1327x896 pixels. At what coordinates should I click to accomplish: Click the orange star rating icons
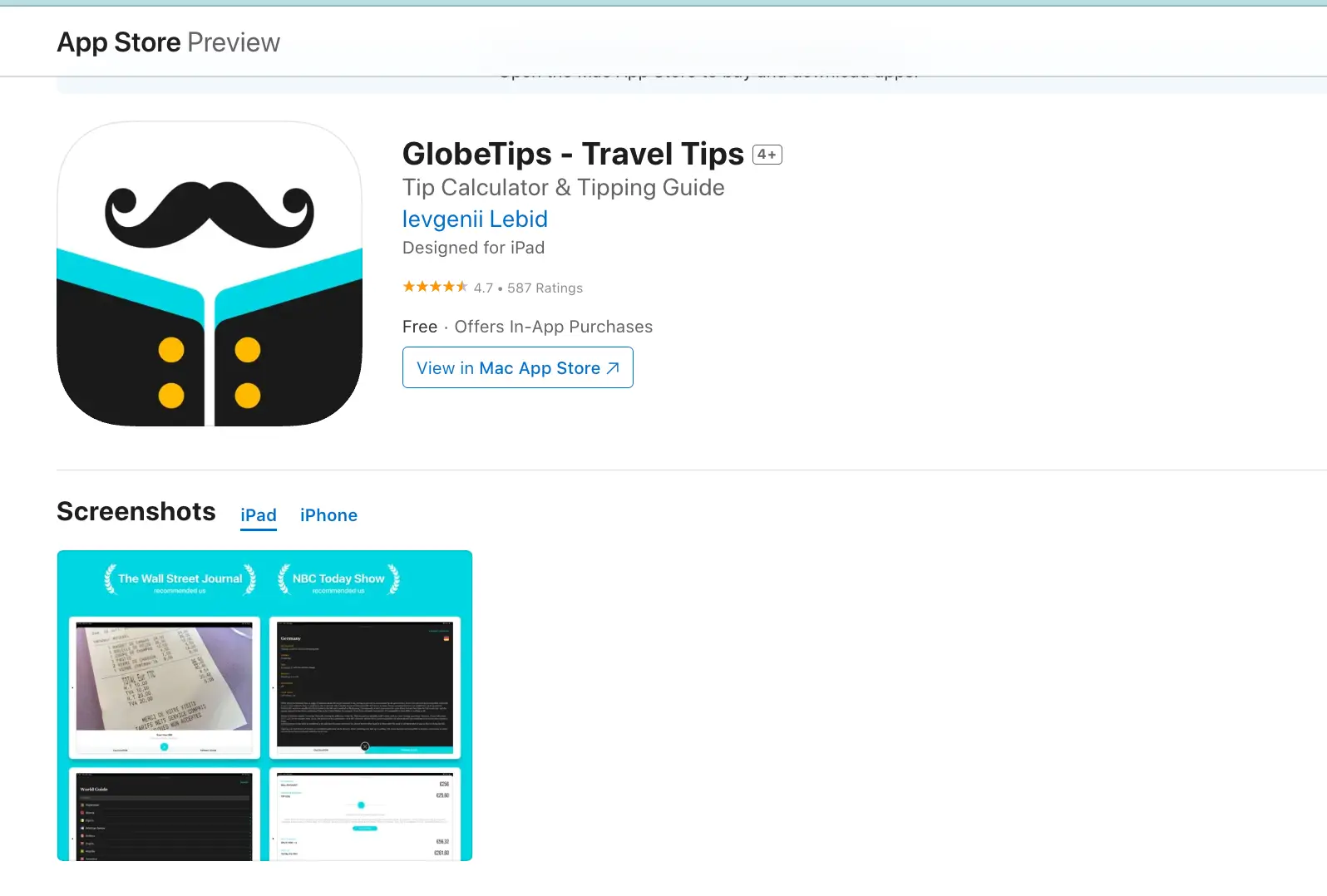click(435, 287)
